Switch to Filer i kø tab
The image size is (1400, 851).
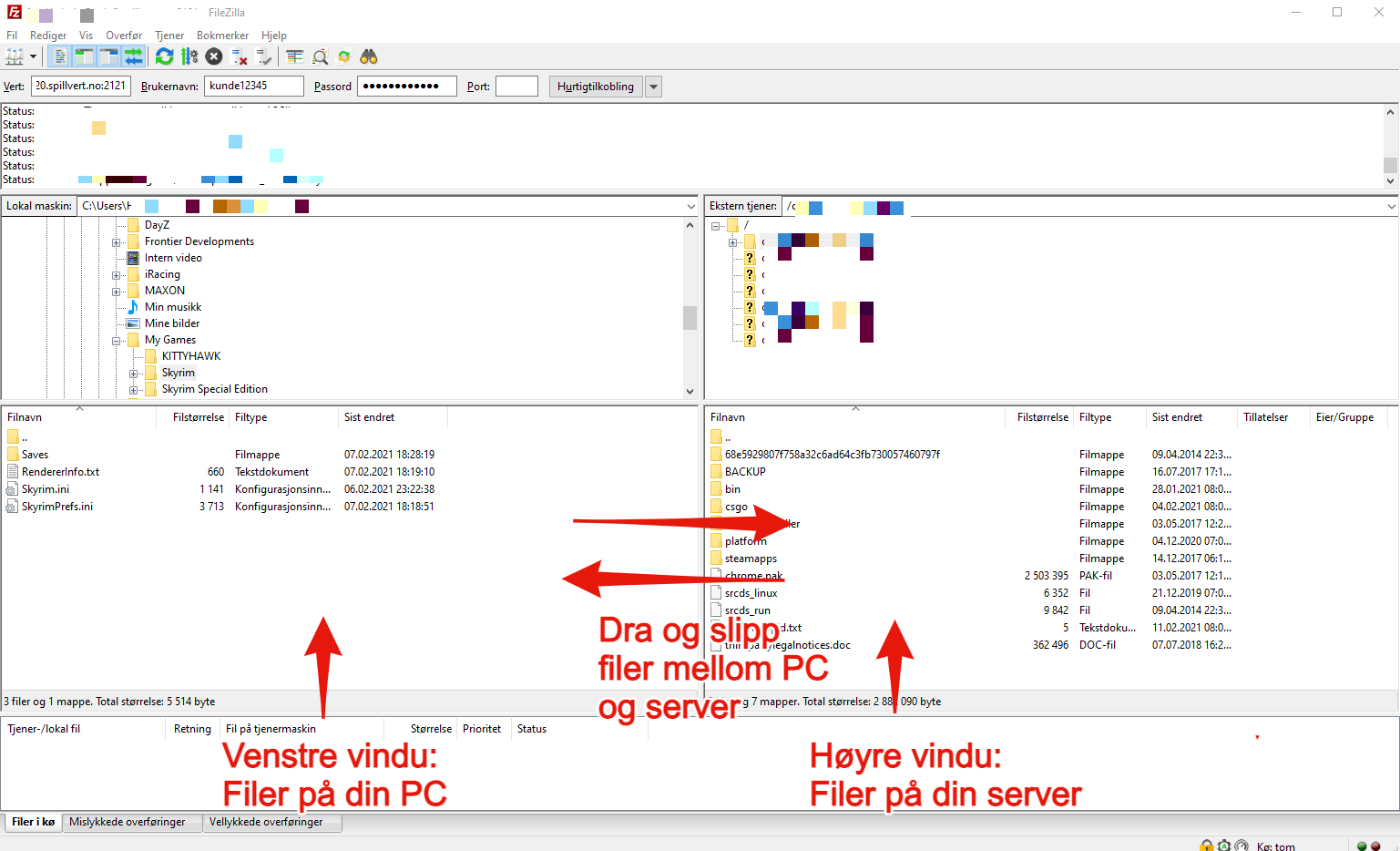coord(33,822)
